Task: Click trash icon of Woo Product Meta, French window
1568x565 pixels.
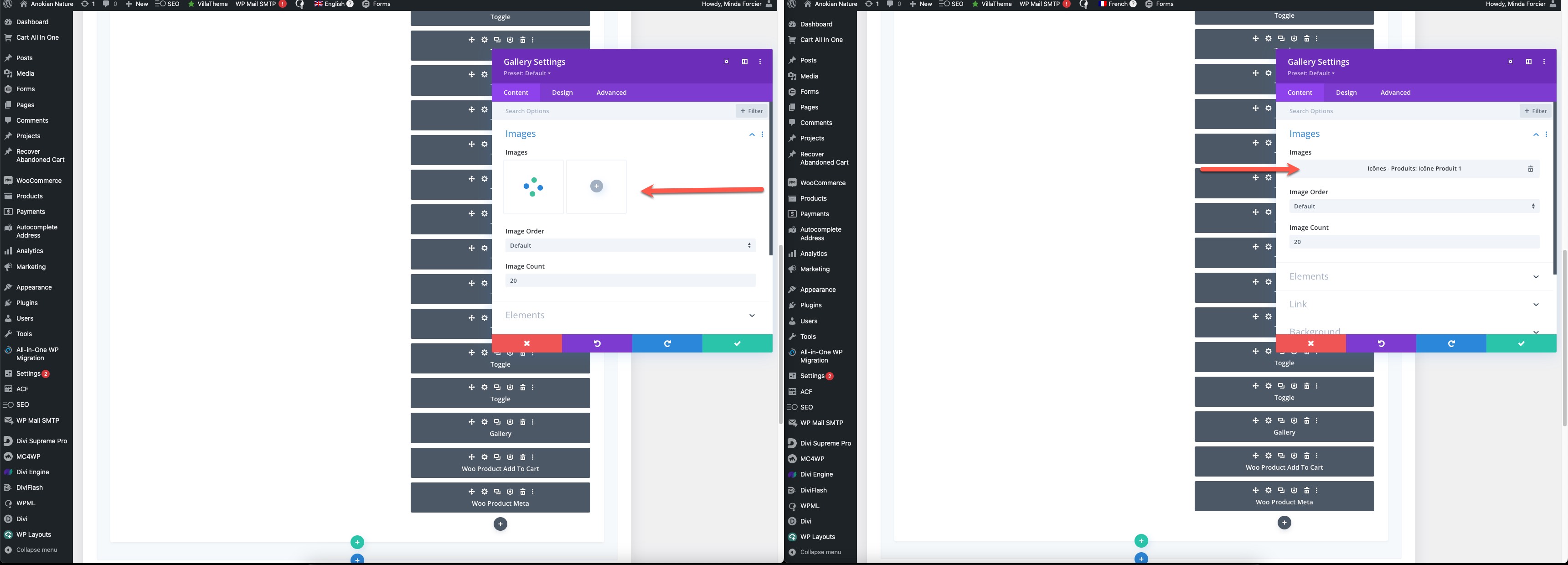Action: (x=1306, y=491)
